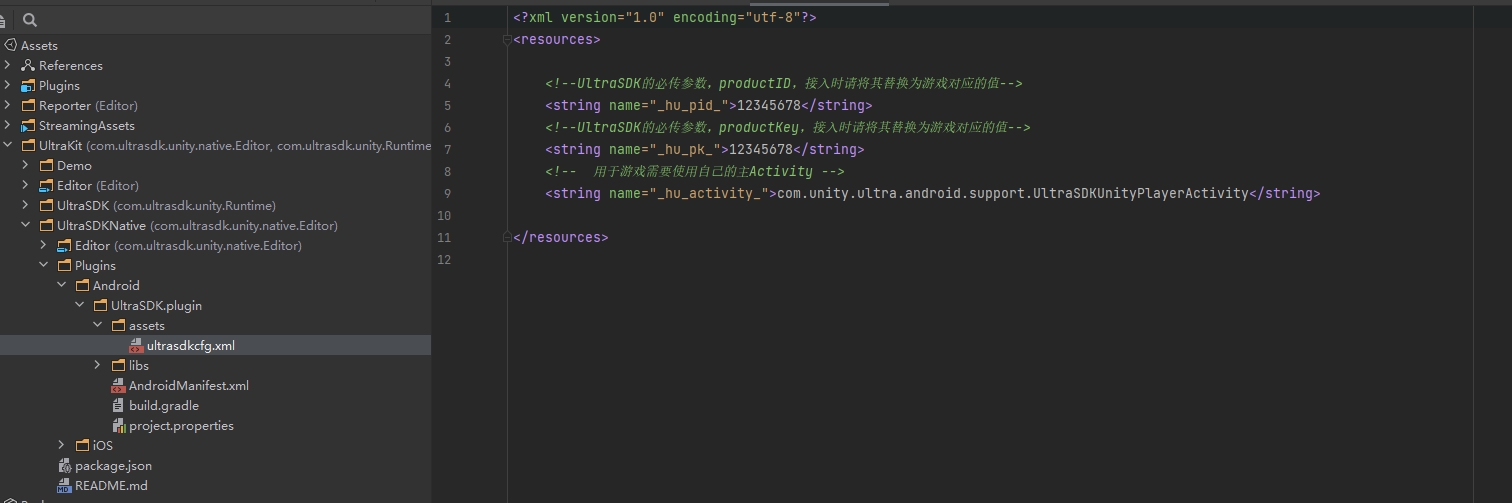1512x503 pixels.
Task: Click the assets folder icon
Action: [118, 325]
